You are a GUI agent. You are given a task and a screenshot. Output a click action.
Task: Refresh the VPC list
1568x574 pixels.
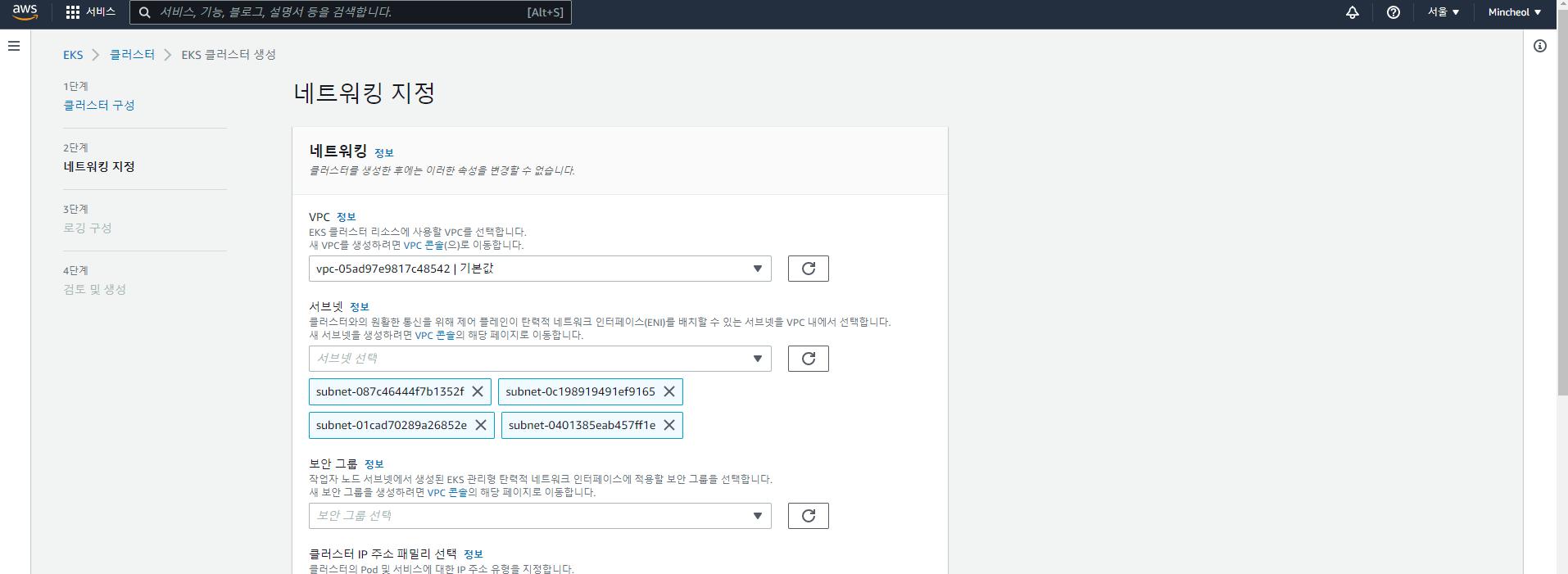pos(809,269)
